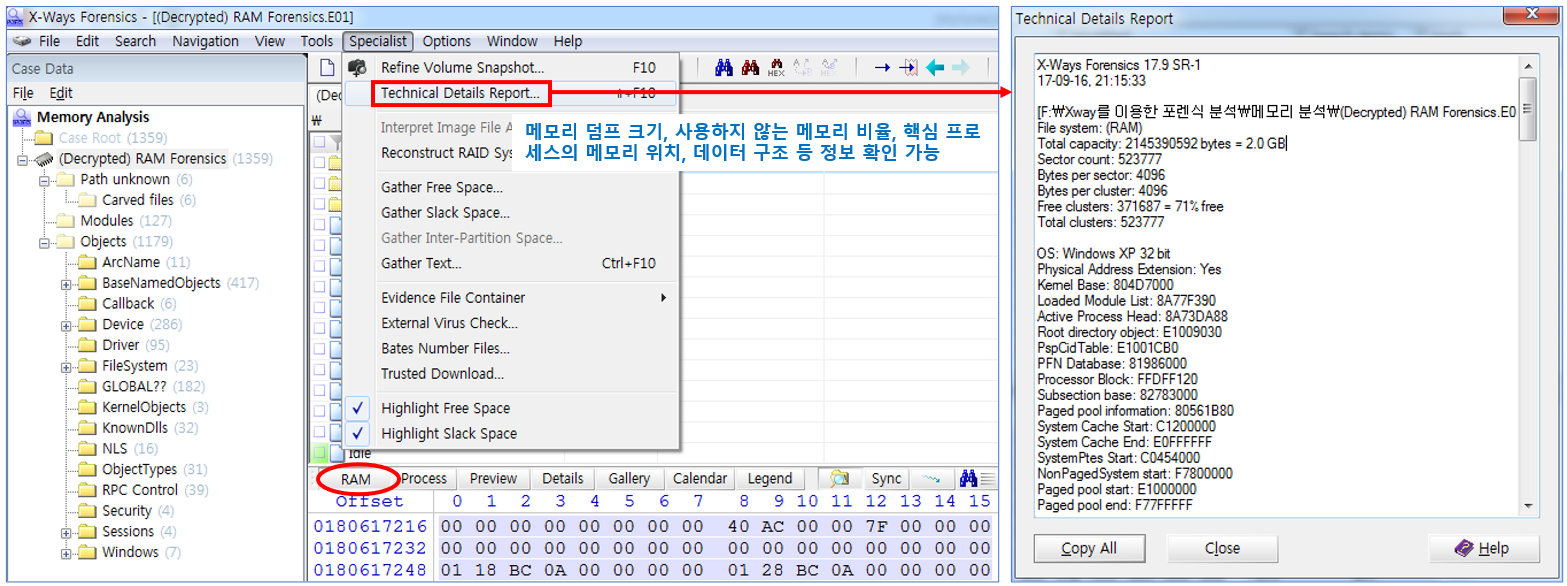Screen dimensions: 1567x586
Task: Click the pale teal Forward navigation arrow
Action: click(x=960, y=67)
